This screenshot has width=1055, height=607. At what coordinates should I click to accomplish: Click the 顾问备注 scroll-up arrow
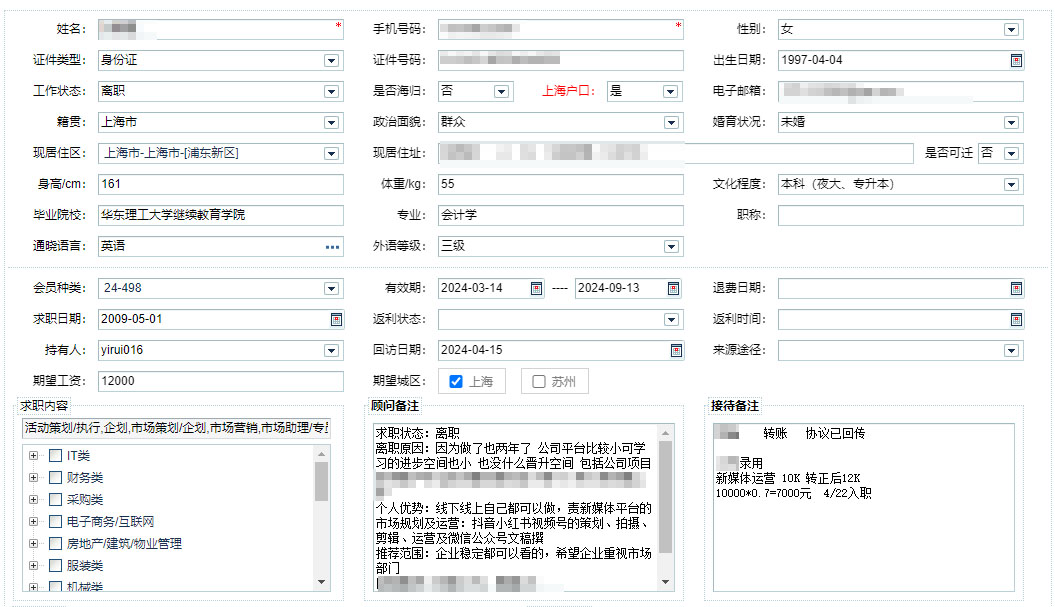pyautogui.click(x=665, y=433)
